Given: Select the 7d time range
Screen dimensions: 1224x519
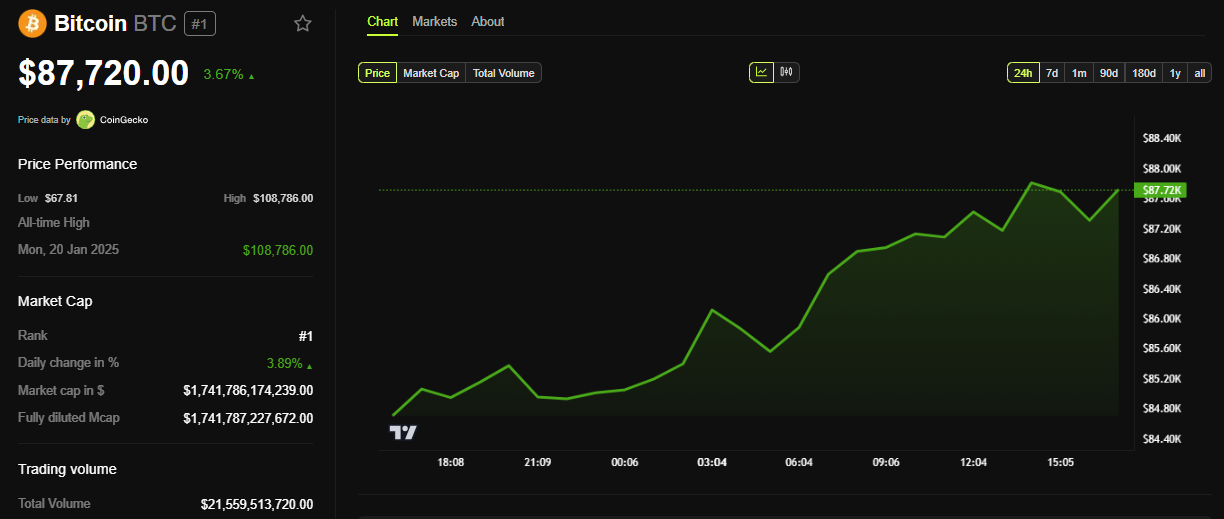Looking at the screenshot, I should (1052, 73).
